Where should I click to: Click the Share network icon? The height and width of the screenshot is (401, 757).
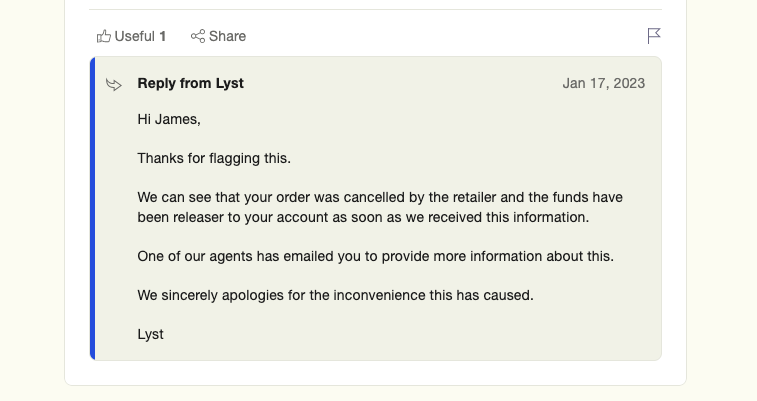(x=198, y=36)
